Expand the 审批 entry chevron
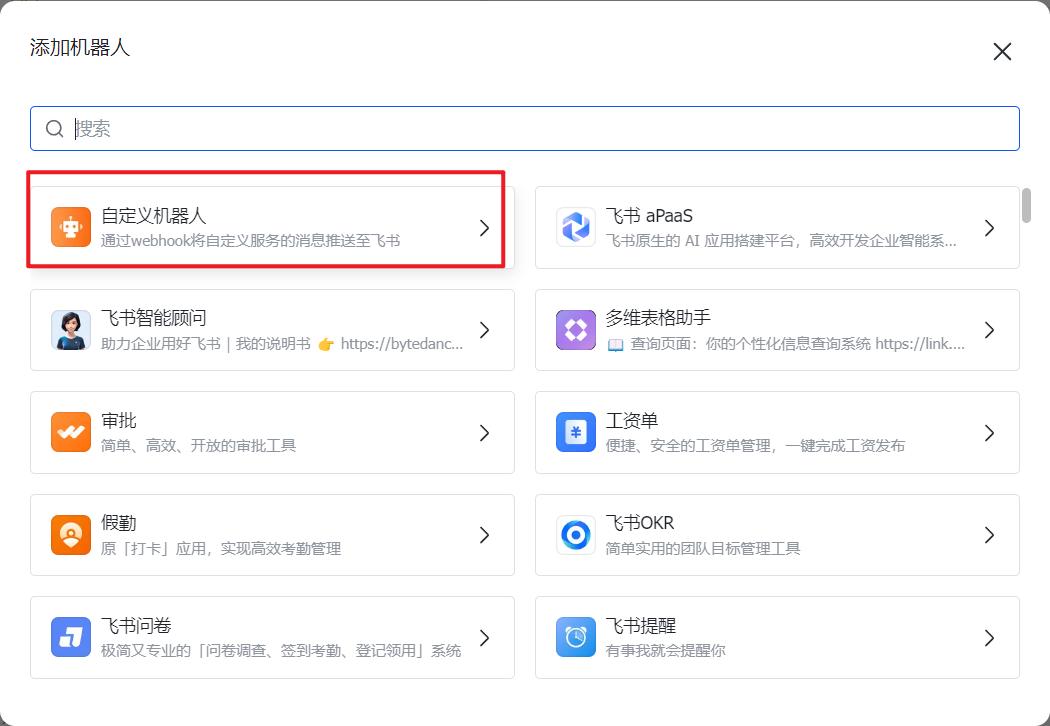The image size is (1050, 726). coord(485,432)
